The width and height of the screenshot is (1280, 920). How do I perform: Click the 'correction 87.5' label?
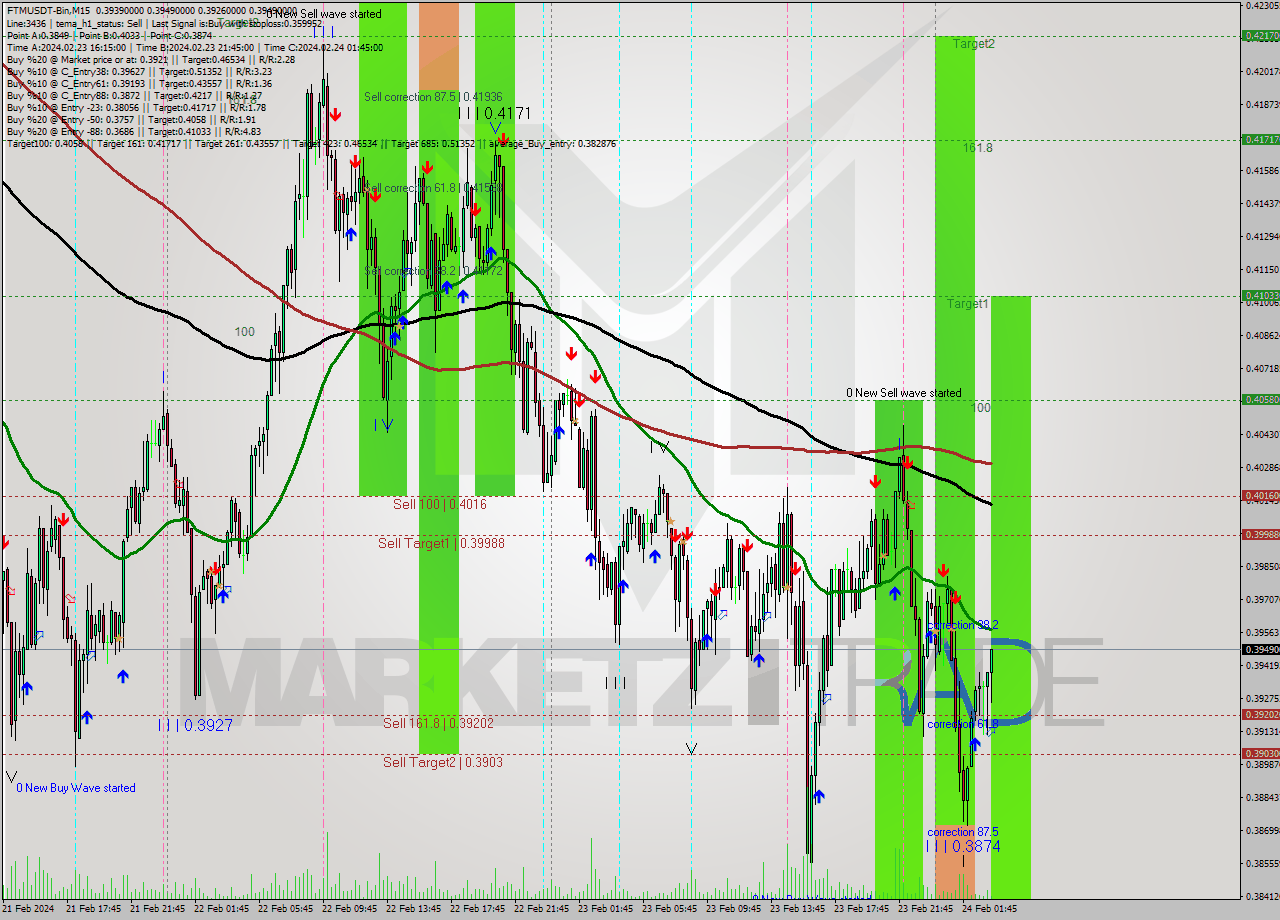[x=962, y=832]
